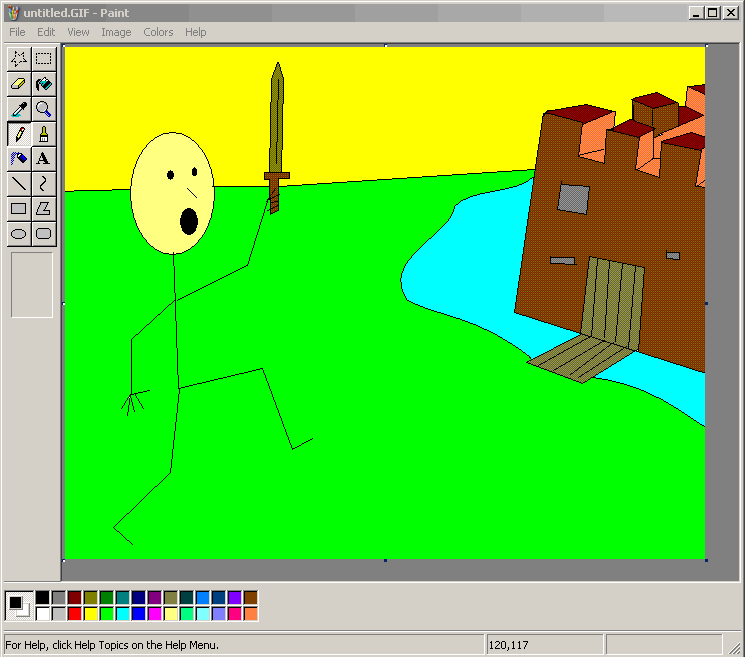Click the canvas right-middle resize handle
The image size is (745, 657).
[x=707, y=303]
